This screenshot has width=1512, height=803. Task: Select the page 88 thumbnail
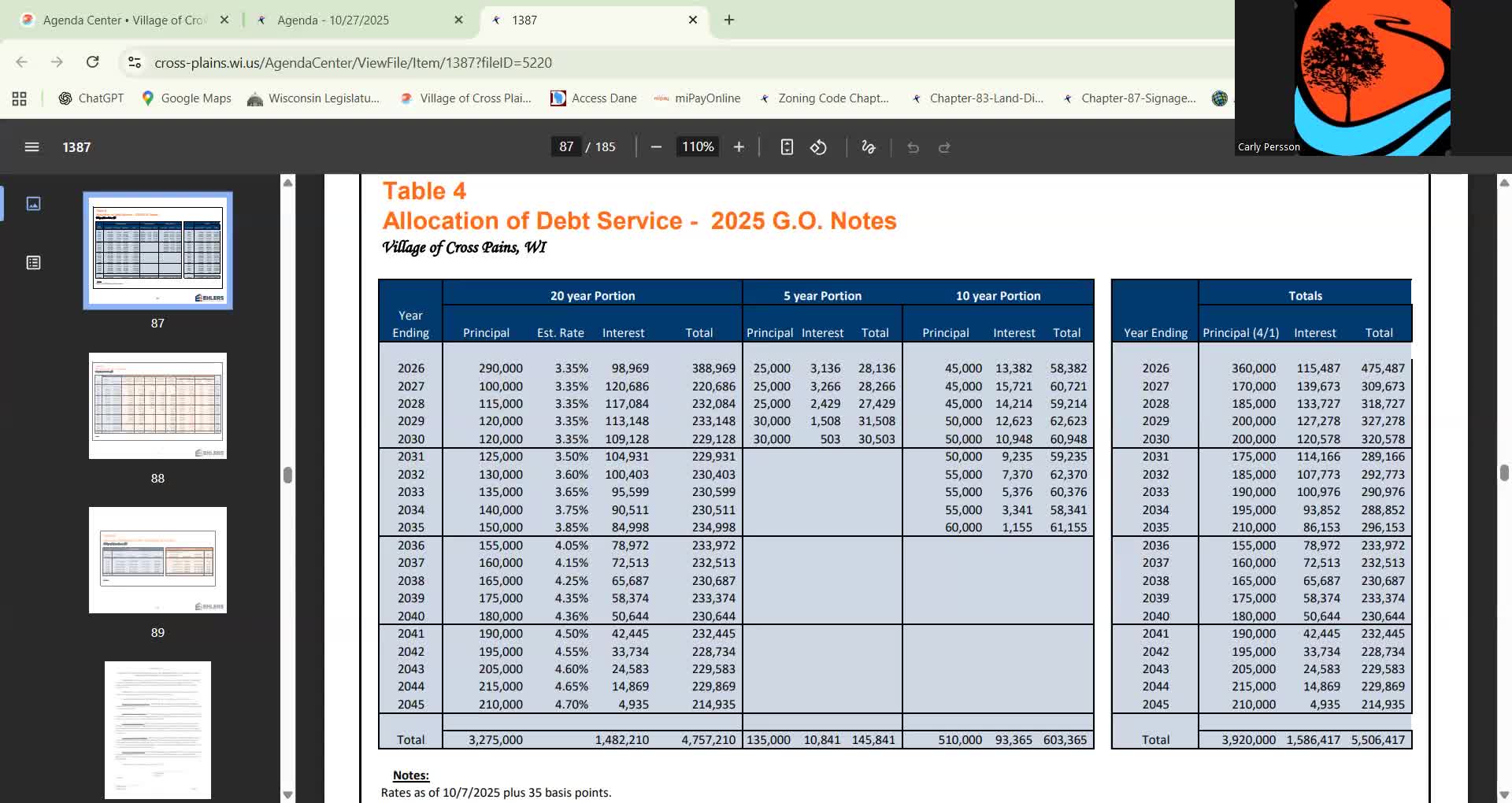(157, 406)
